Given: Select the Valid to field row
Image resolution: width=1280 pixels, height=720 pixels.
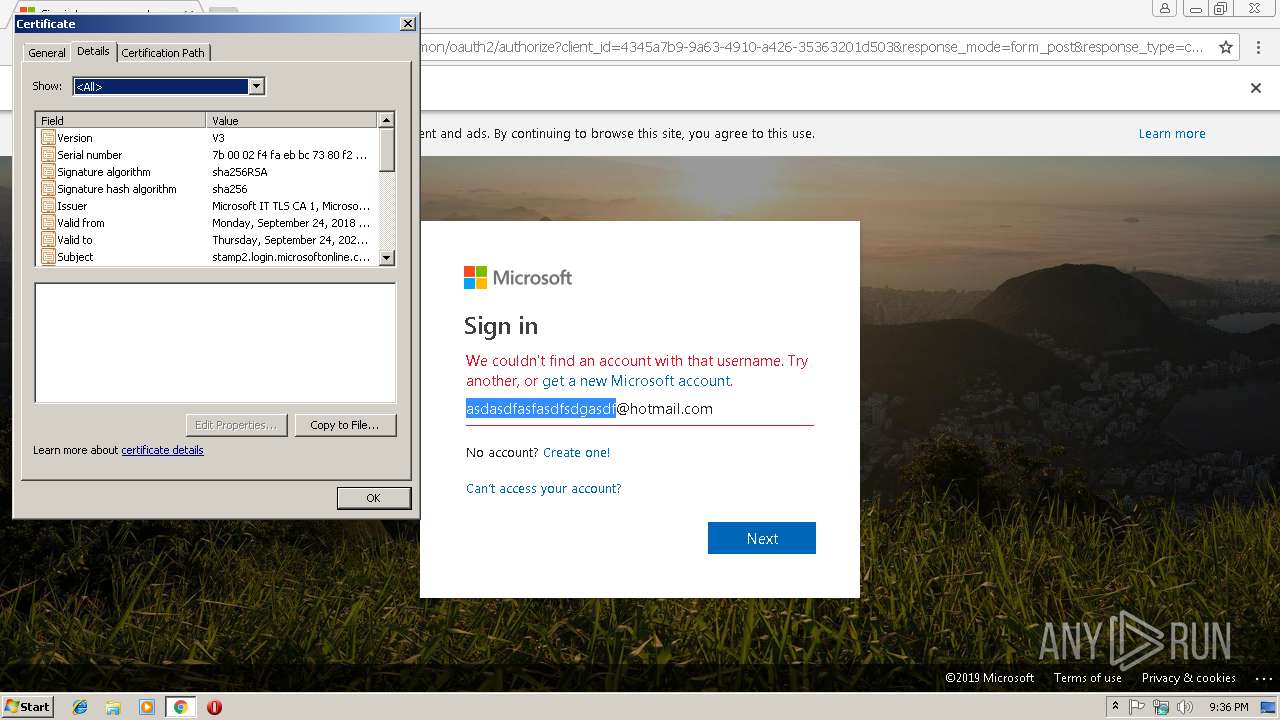Looking at the screenshot, I should 207,240.
